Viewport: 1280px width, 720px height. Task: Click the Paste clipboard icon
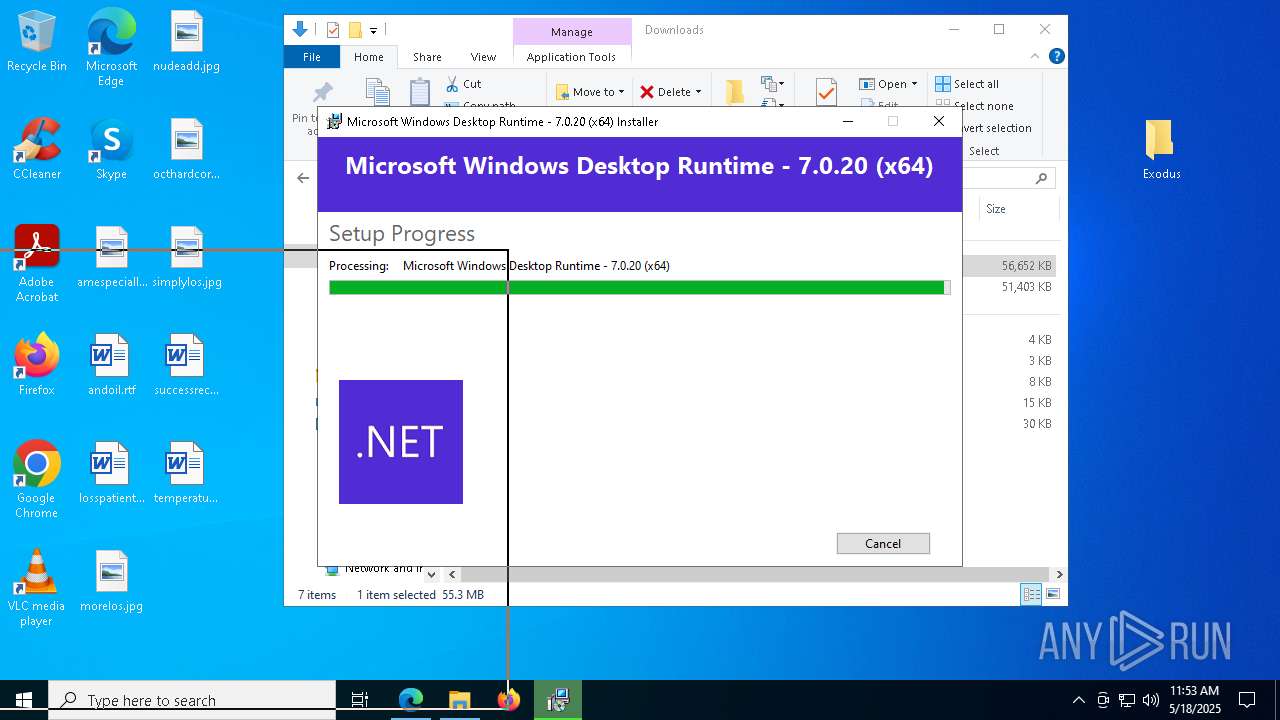click(420, 93)
